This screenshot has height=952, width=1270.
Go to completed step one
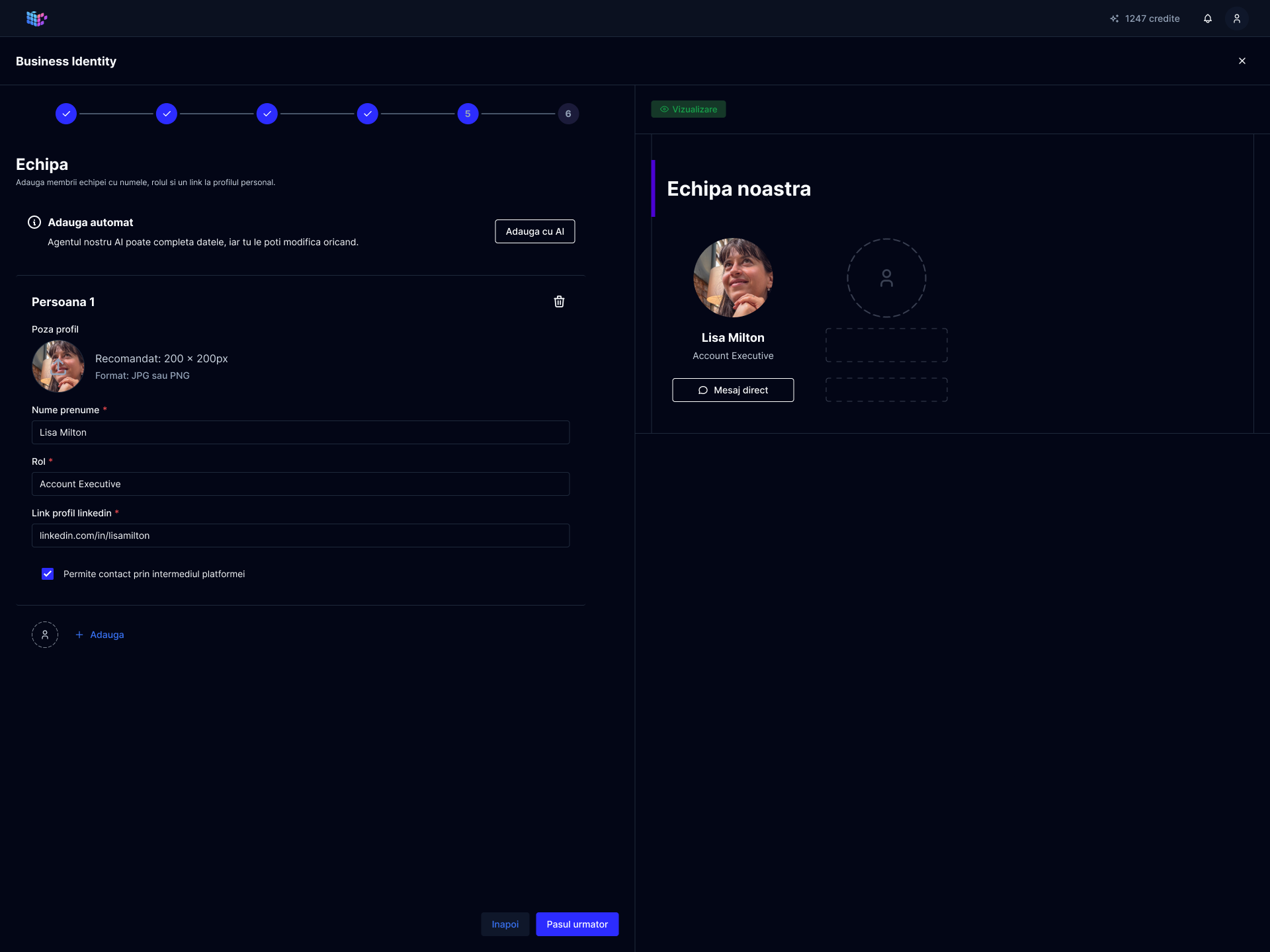pos(66,114)
